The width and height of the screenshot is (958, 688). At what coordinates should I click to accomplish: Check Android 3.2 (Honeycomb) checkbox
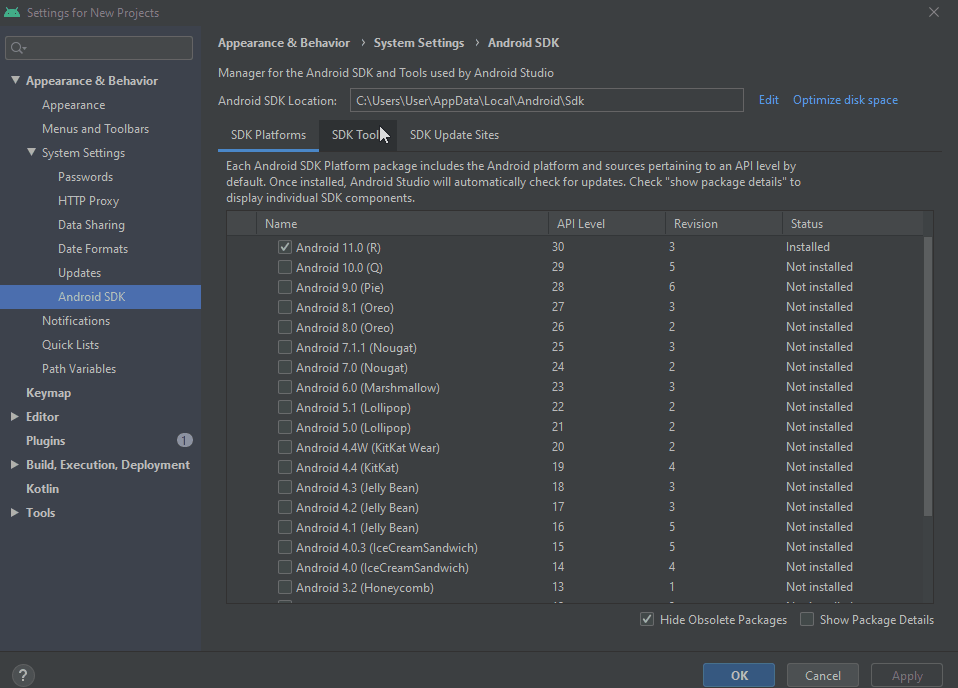(x=285, y=587)
